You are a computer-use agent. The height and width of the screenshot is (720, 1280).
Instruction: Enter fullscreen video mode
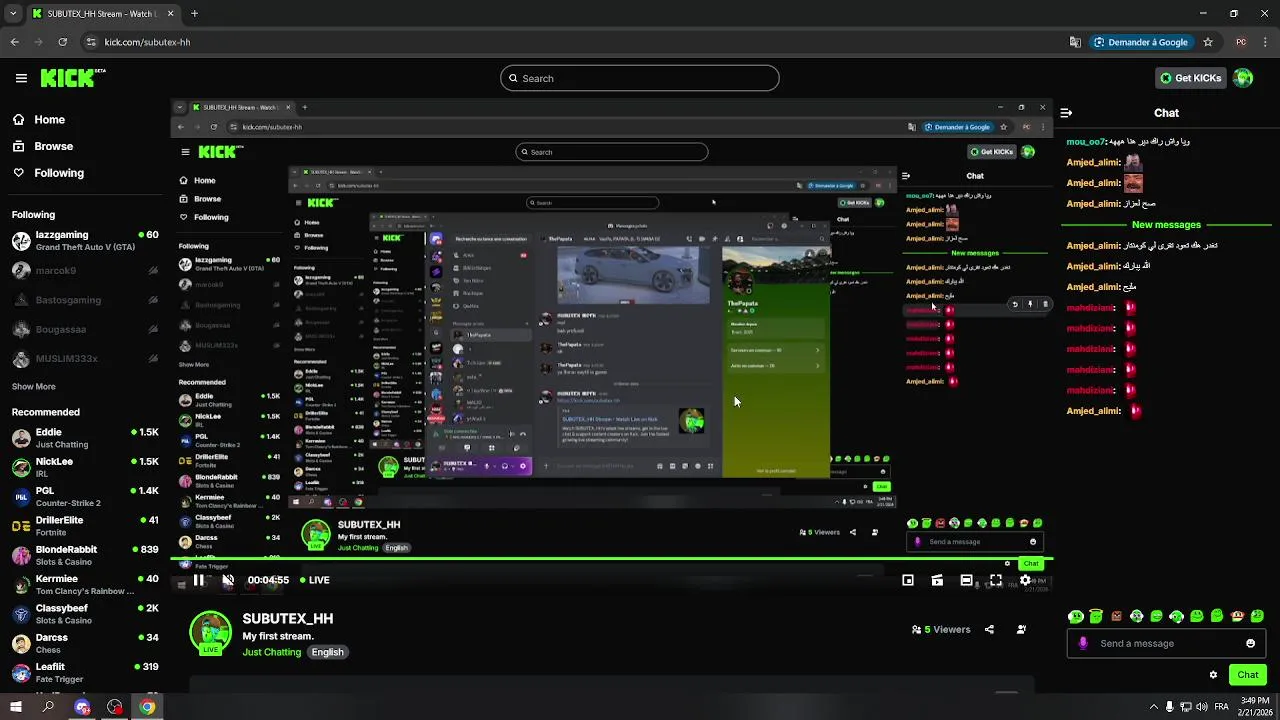tap(996, 580)
